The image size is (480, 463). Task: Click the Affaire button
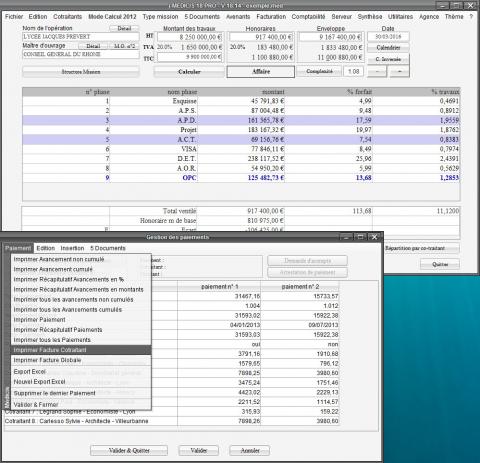[x=261, y=71]
